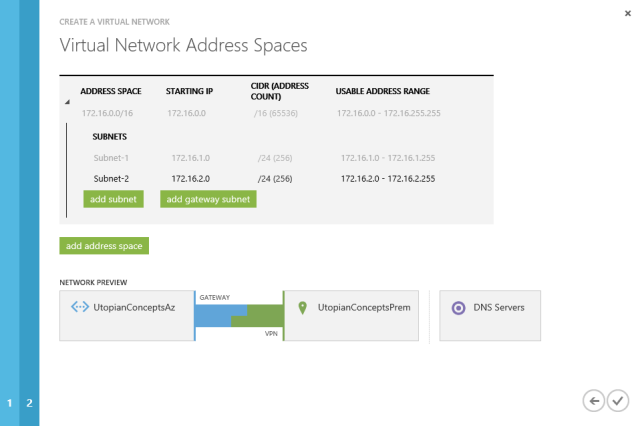Close the wizard with the X
Viewport: 640px width, 426px height.
point(628,13)
